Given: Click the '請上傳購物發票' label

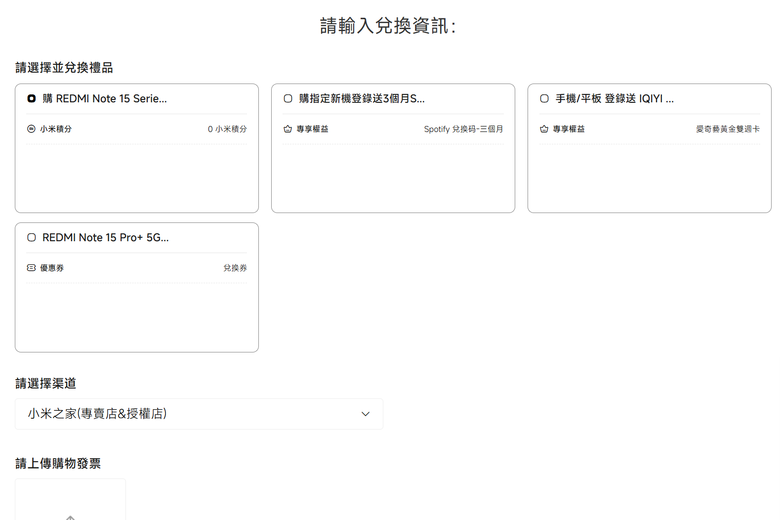Looking at the screenshot, I should (58, 464).
